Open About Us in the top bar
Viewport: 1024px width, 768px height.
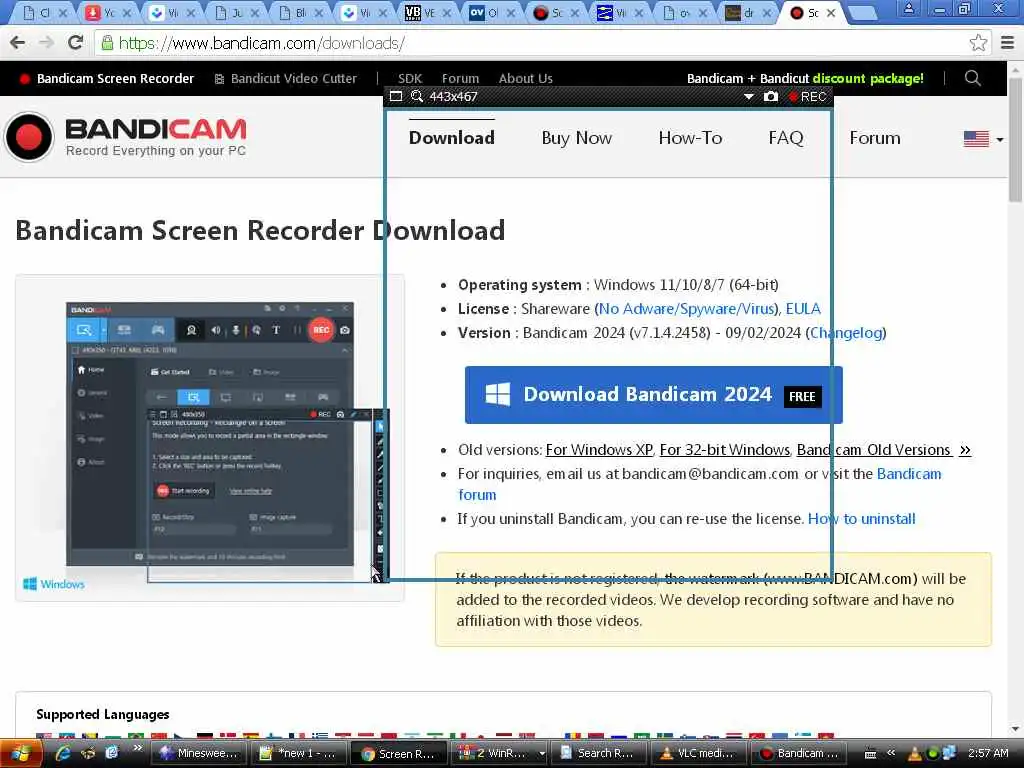click(525, 78)
